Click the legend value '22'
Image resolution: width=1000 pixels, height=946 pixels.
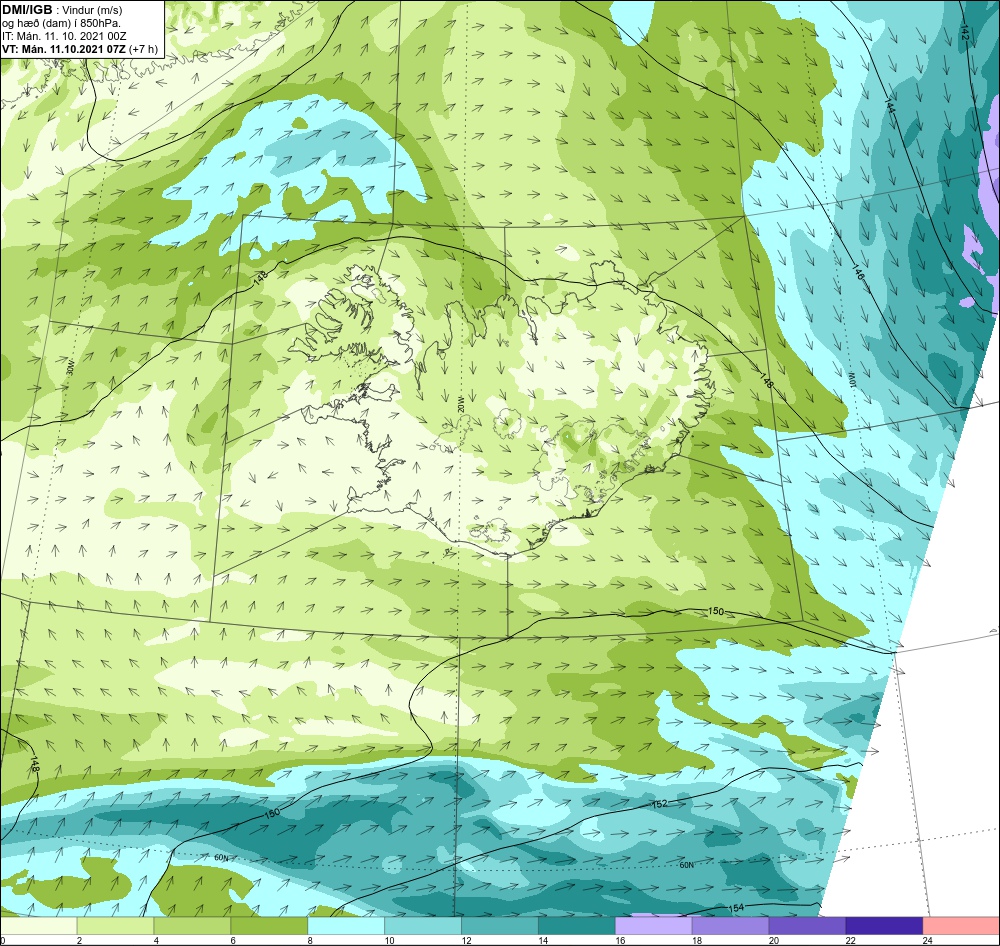850,940
